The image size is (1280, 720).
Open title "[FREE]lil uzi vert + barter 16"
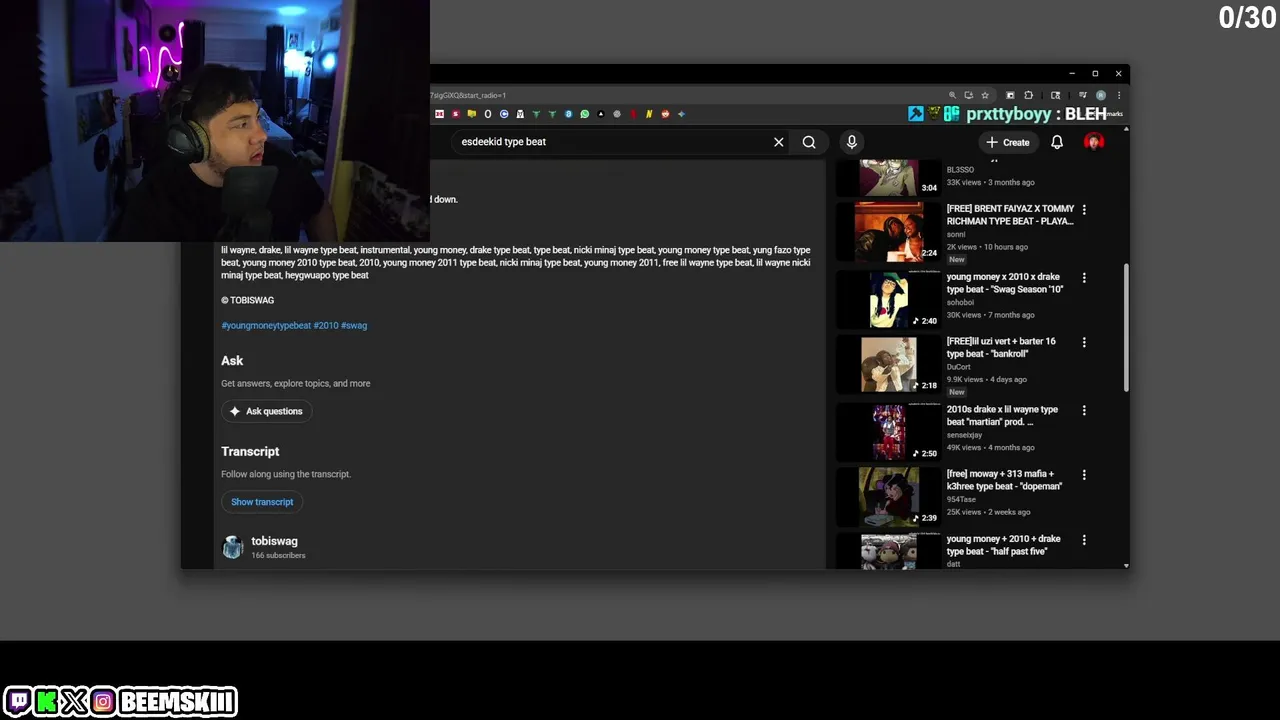click(1001, 347)
